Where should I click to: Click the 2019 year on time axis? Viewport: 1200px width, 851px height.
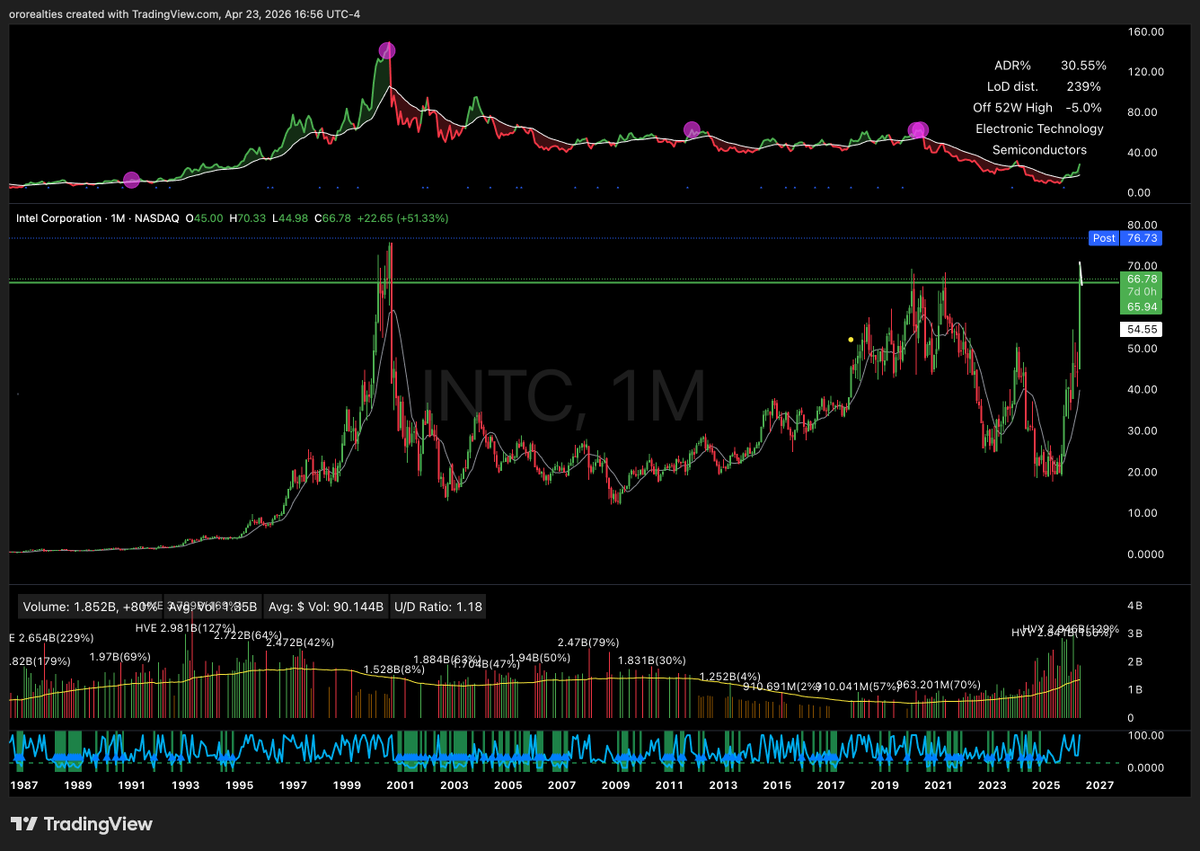(x=883, y=787)
